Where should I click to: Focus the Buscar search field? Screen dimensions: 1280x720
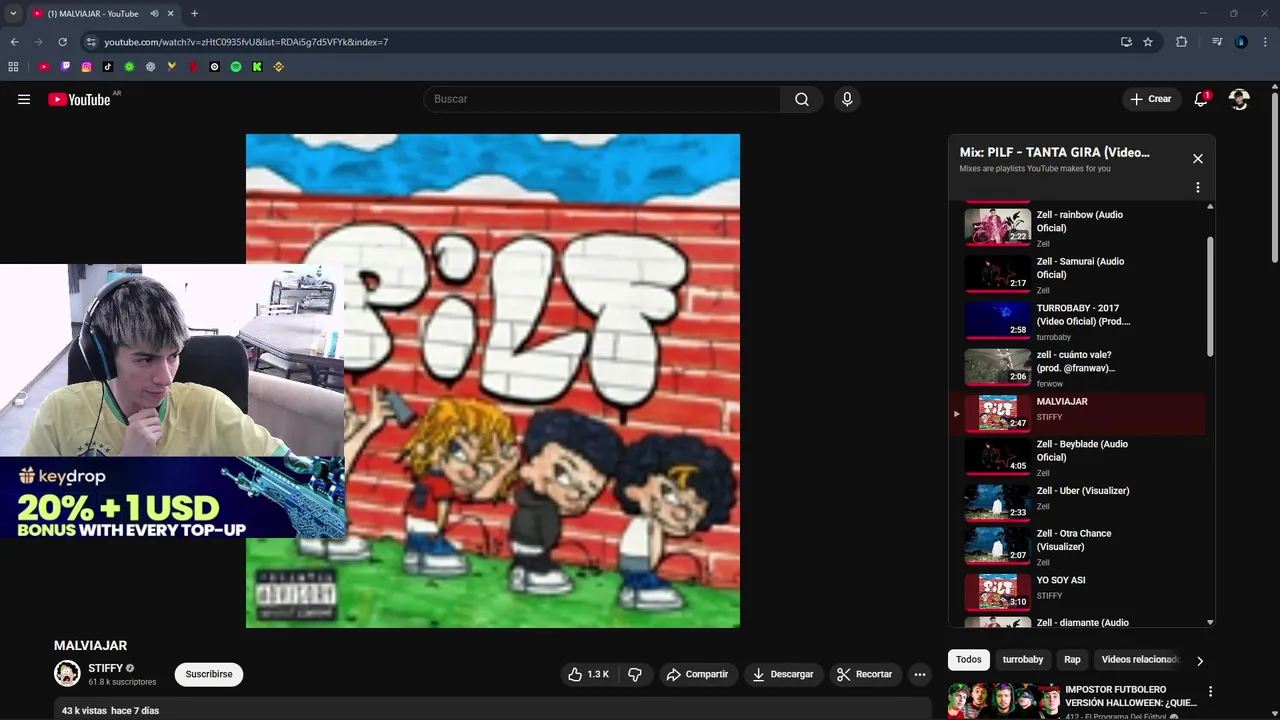coord(602,99)
